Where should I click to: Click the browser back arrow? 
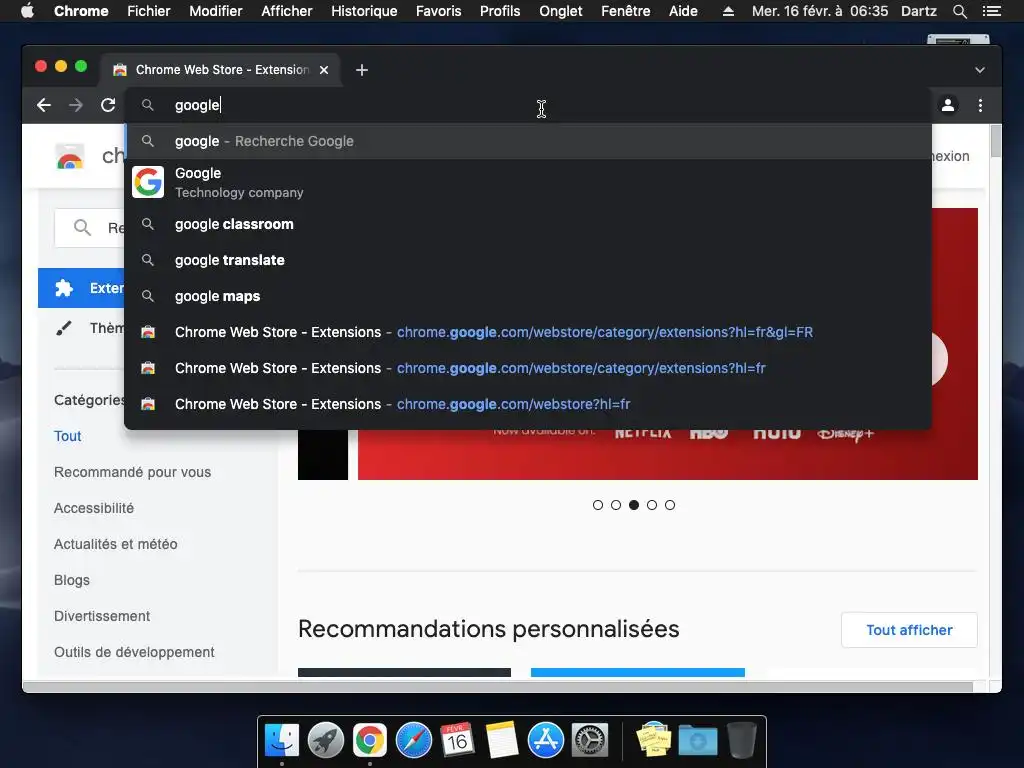click(x=44, y=105)
